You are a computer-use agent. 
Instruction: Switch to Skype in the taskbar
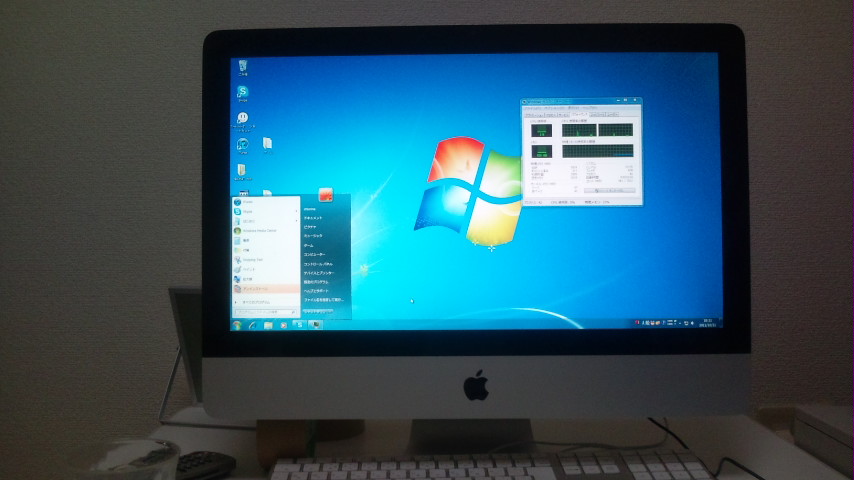pos(300,325)
